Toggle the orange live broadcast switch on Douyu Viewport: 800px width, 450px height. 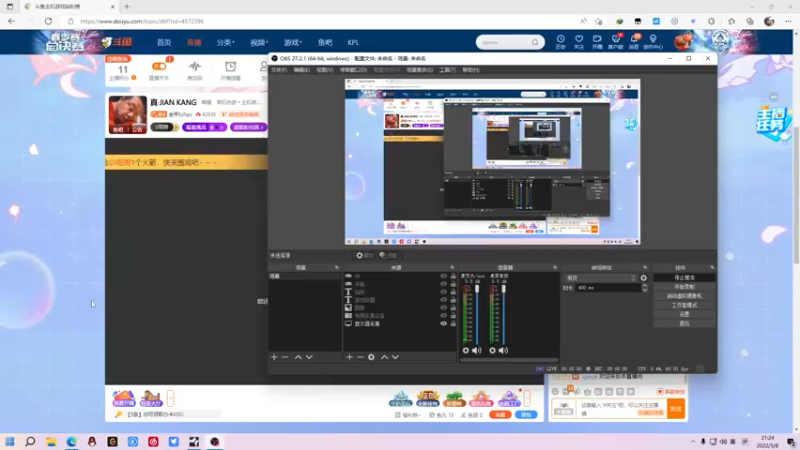pyautogui.click(x=159, y=66)
